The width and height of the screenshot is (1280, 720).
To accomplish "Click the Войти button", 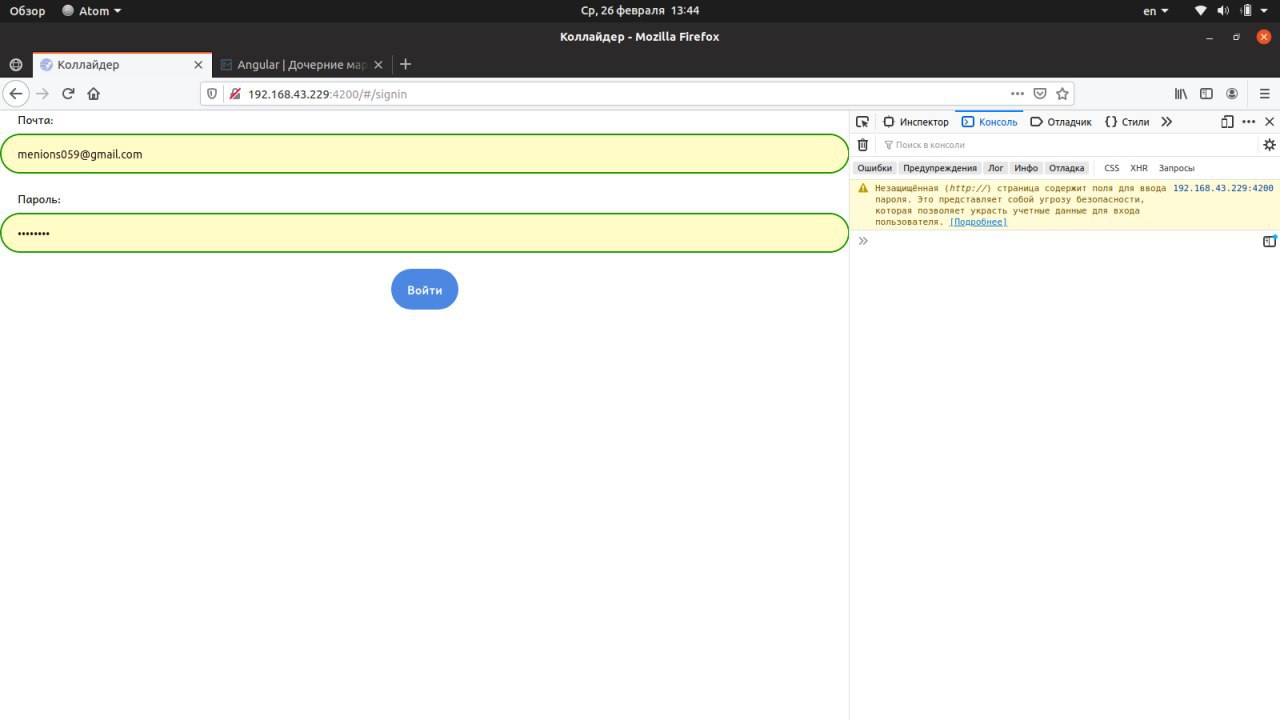I will coord(425,290).
